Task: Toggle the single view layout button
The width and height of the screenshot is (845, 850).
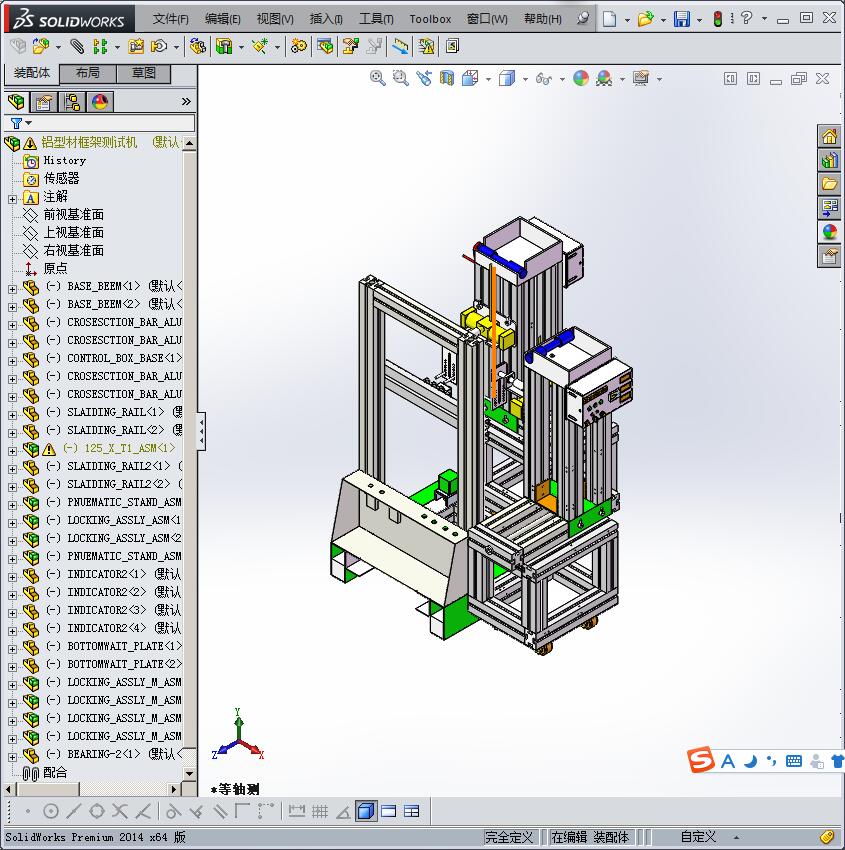Action: tap(389, 811)
